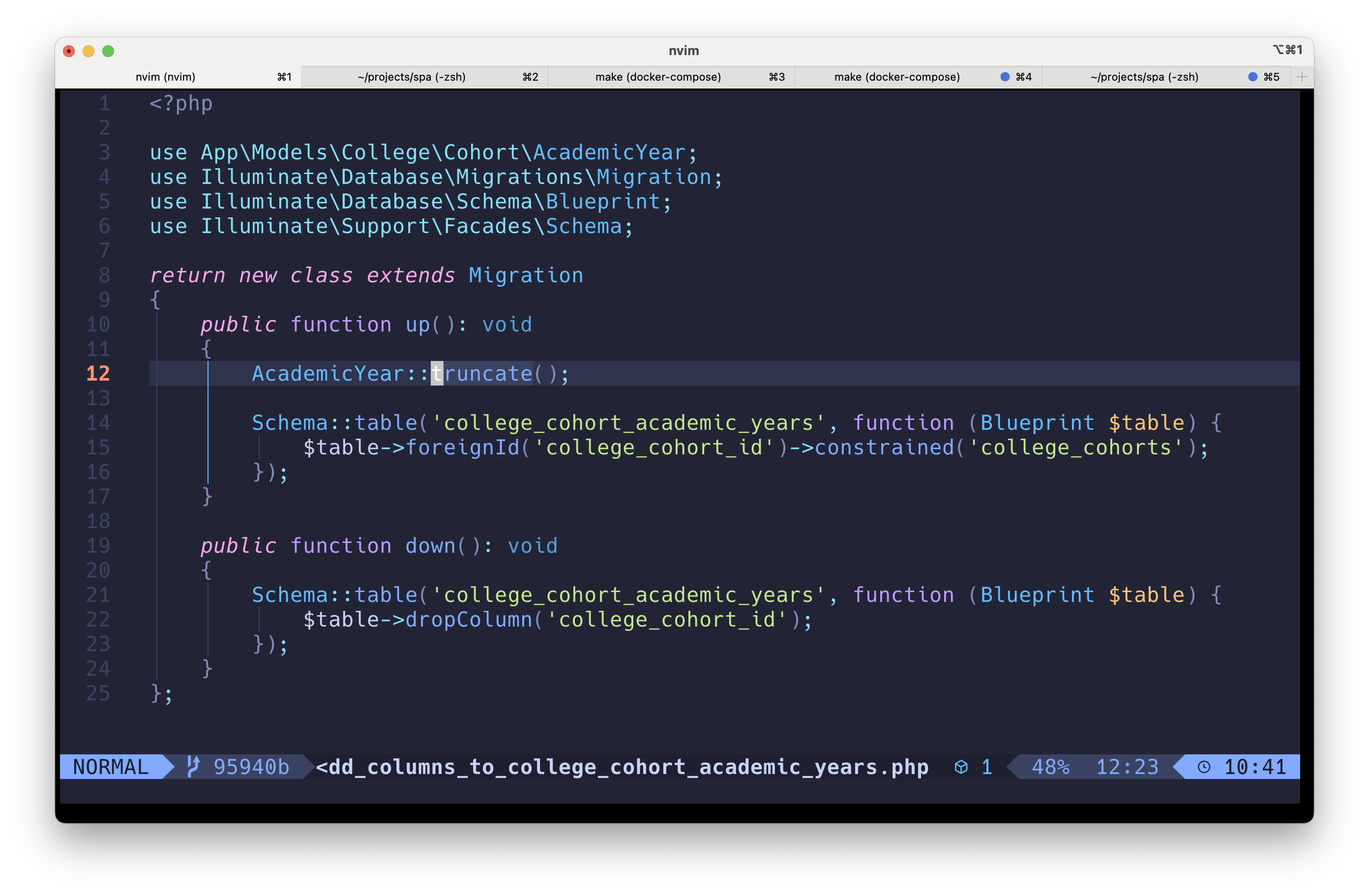Viewport: 1369px width, 896px height.
Task: Click the 'void' return type on line 19
Action: (x=533, y=546)
